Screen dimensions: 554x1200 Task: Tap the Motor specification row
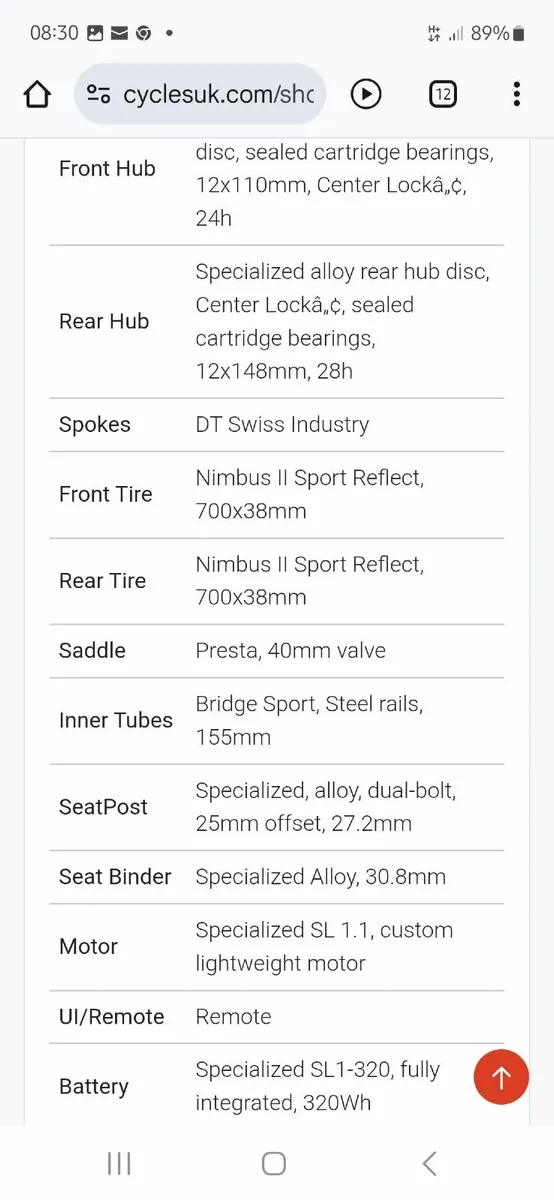(x=277, y=947)
